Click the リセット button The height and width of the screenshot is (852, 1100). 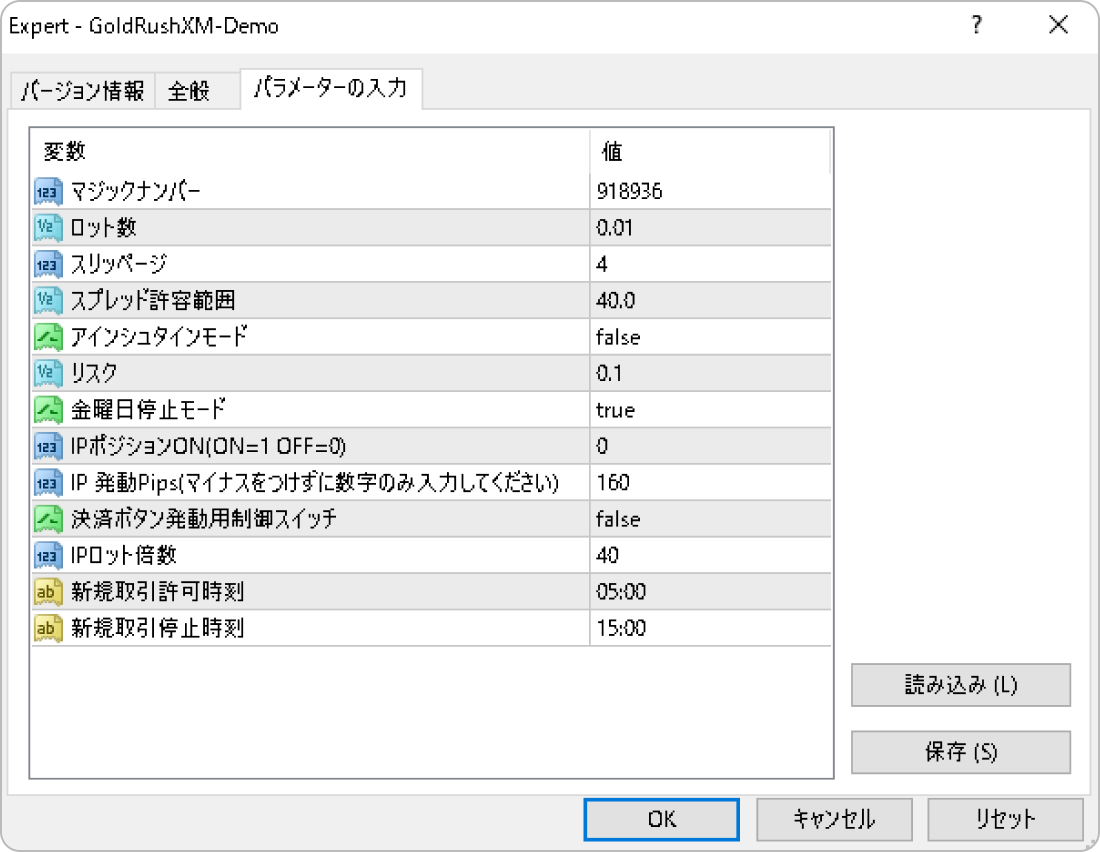[1005, 819]
